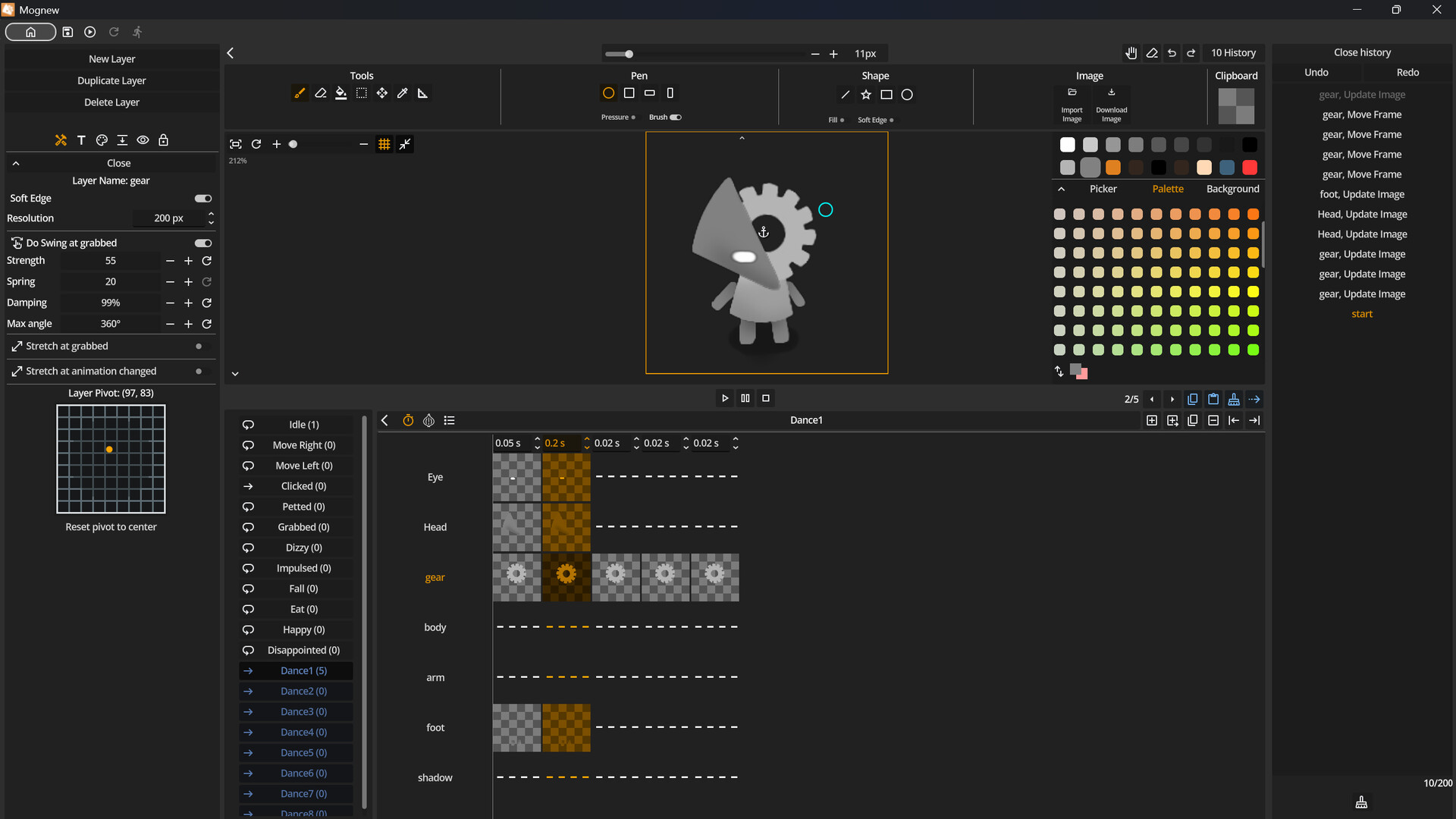Switch to the Background color tab
1456x819 pixels.
click(x=1232, y=189)
